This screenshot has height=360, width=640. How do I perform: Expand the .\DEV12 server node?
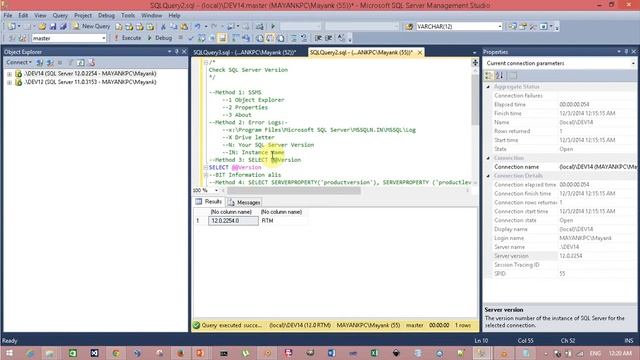click(9, 82)
